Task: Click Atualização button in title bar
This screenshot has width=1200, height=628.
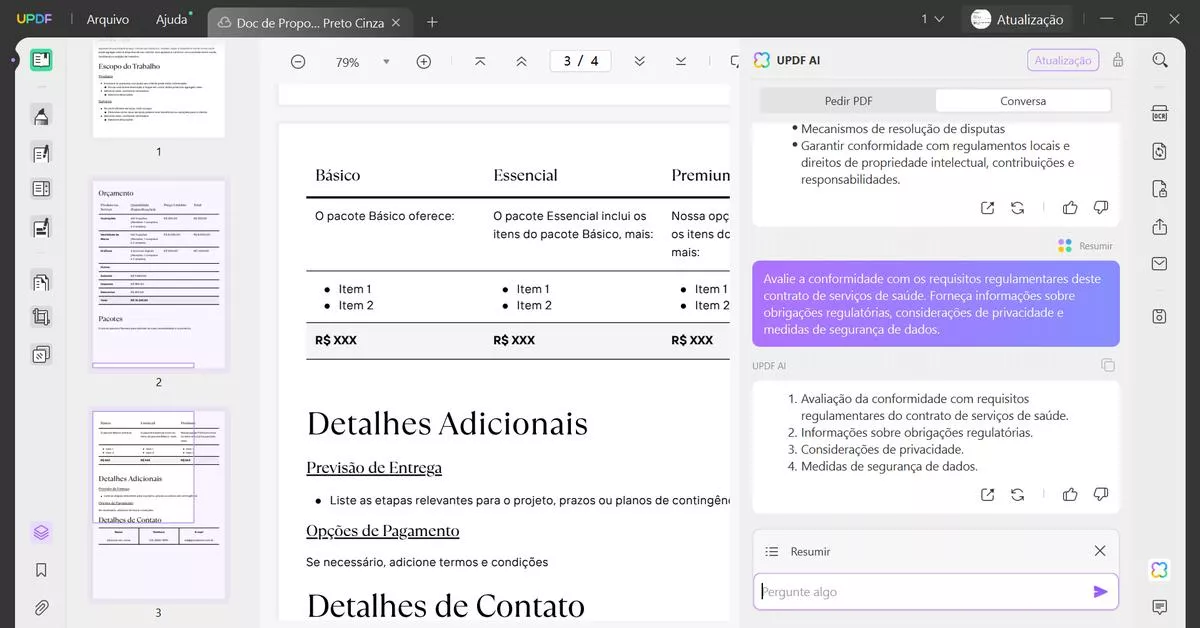Action: click(1017, 19)
